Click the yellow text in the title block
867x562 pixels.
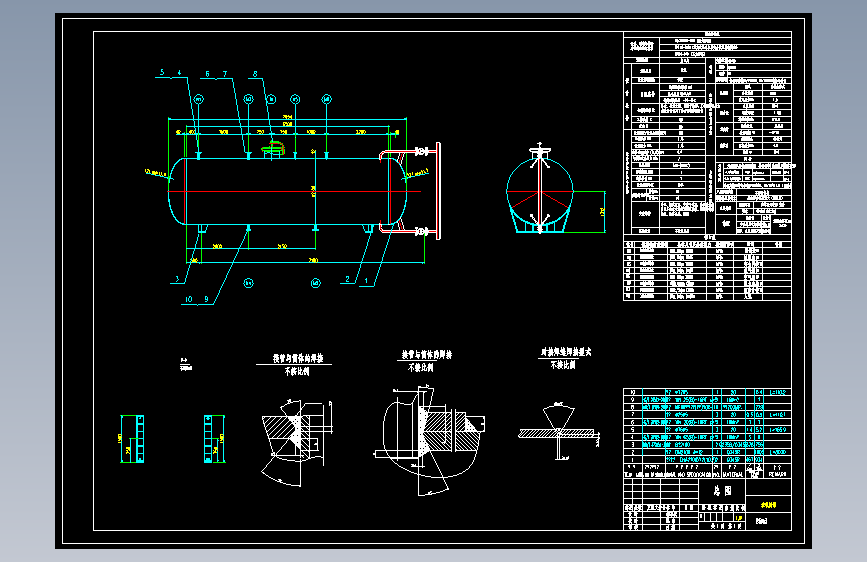tap(768, 504)
